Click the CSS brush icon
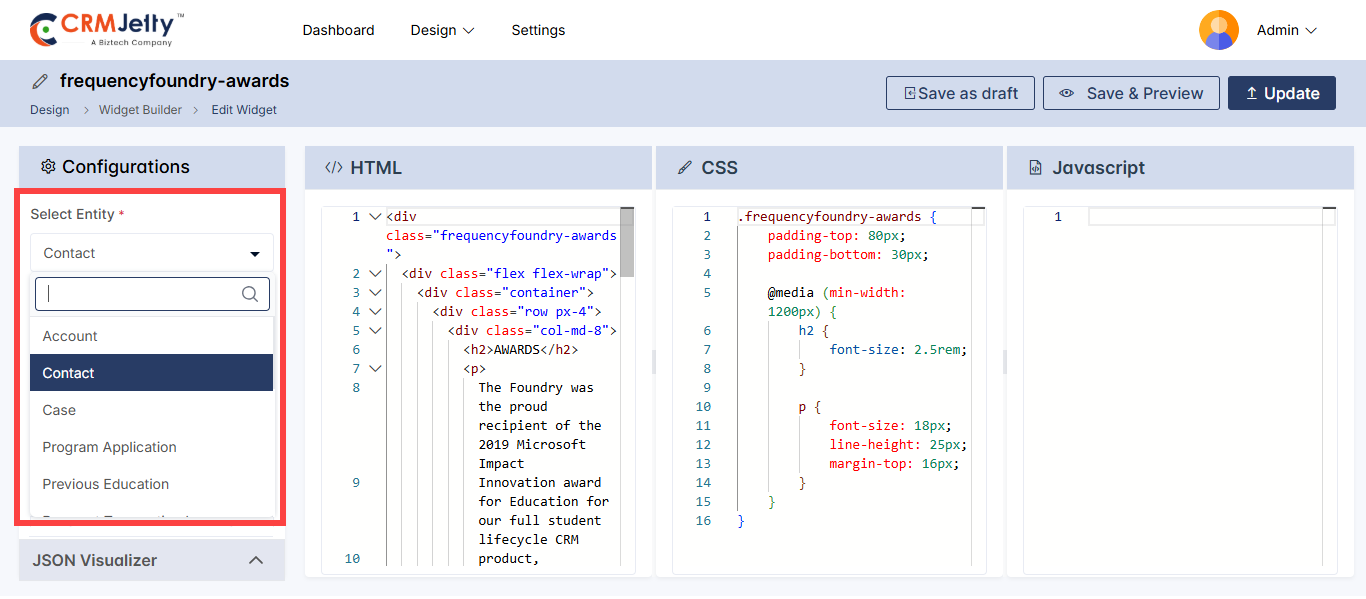Screen dimensions: 1366x599 (685, 168)
